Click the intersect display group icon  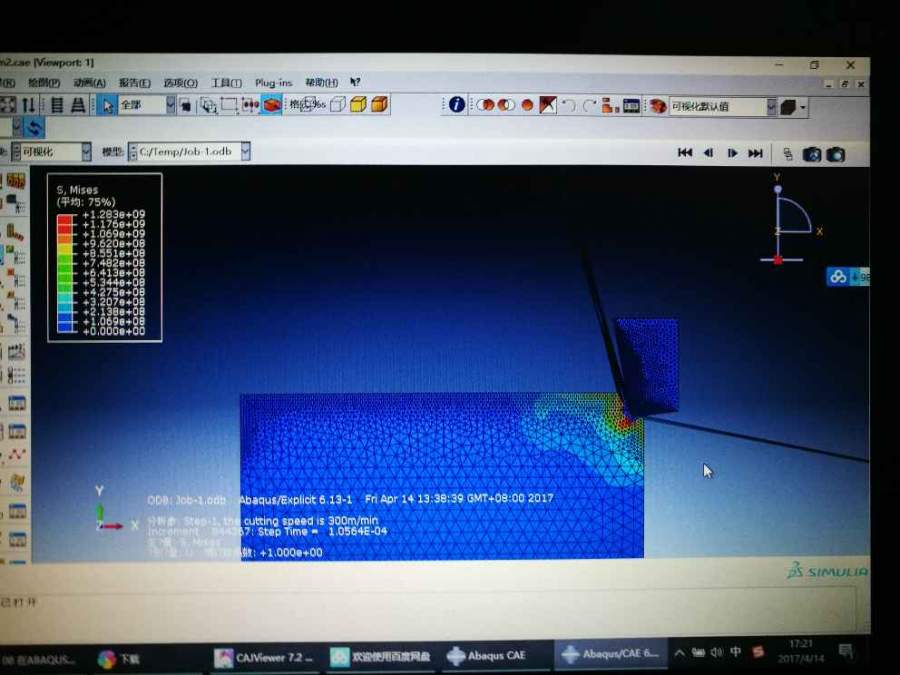pos(506,105)
